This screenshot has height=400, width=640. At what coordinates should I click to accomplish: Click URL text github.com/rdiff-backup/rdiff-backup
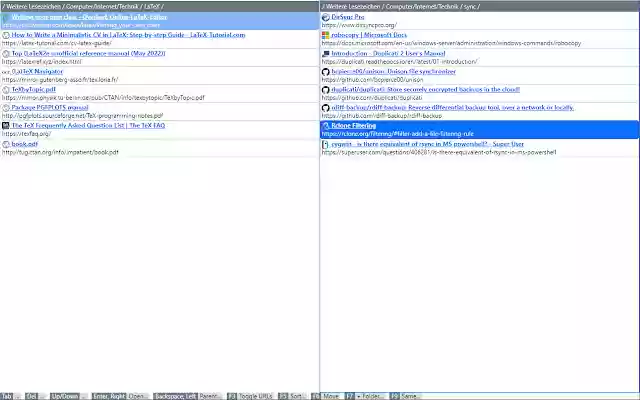(382, 116)
